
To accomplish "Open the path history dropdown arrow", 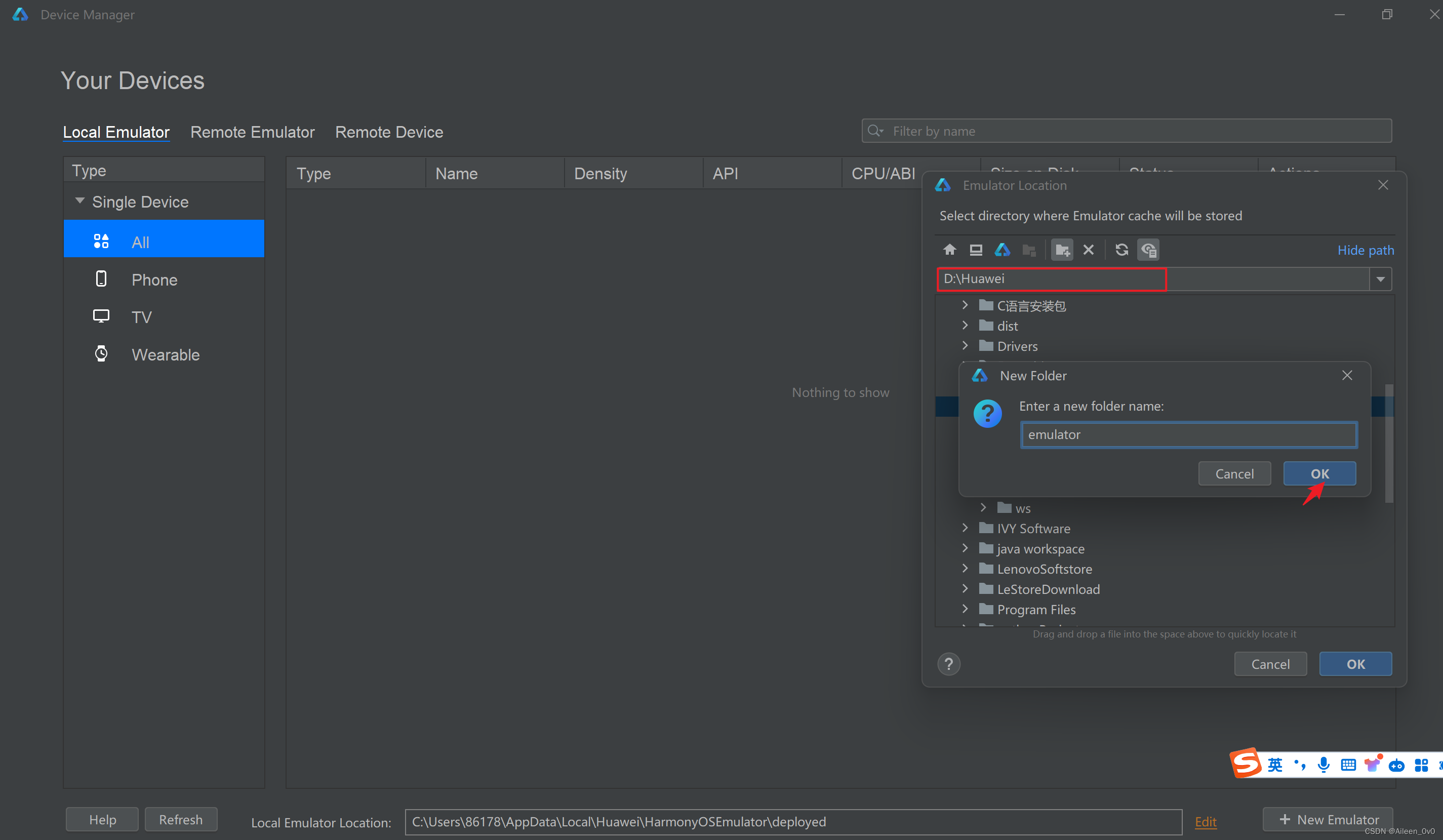I will (x=1381, y=279).
